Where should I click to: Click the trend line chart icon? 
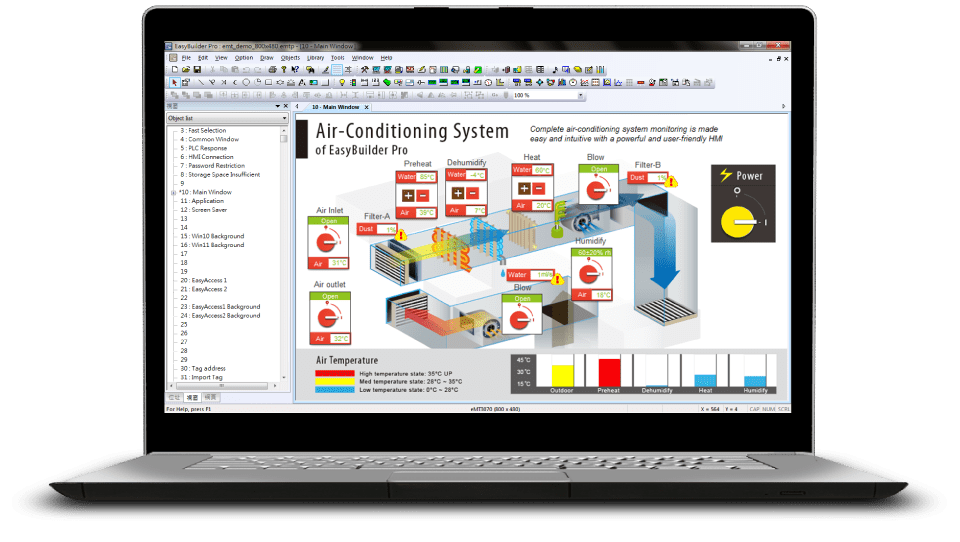pyautogui.click(x=585, y=82)
